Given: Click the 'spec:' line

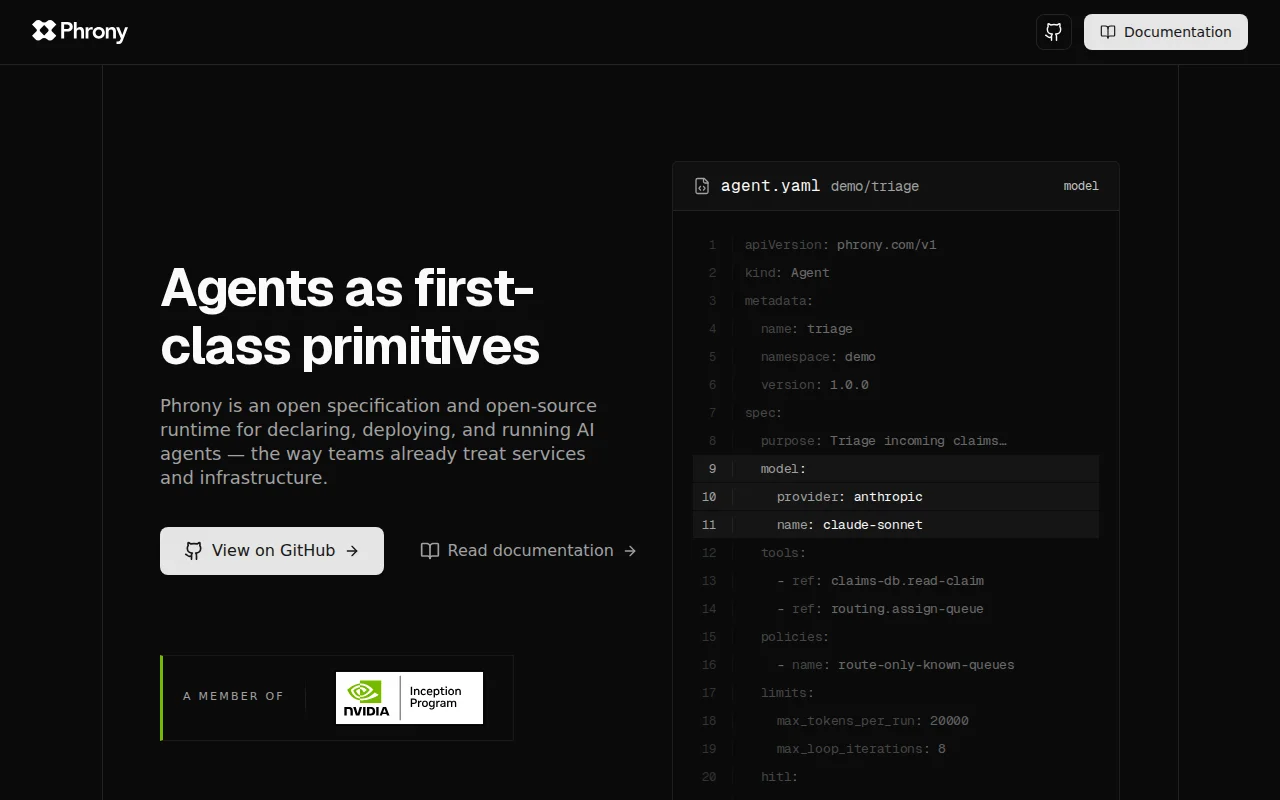Looking at the screenshot, I should [x=896, y=413].
